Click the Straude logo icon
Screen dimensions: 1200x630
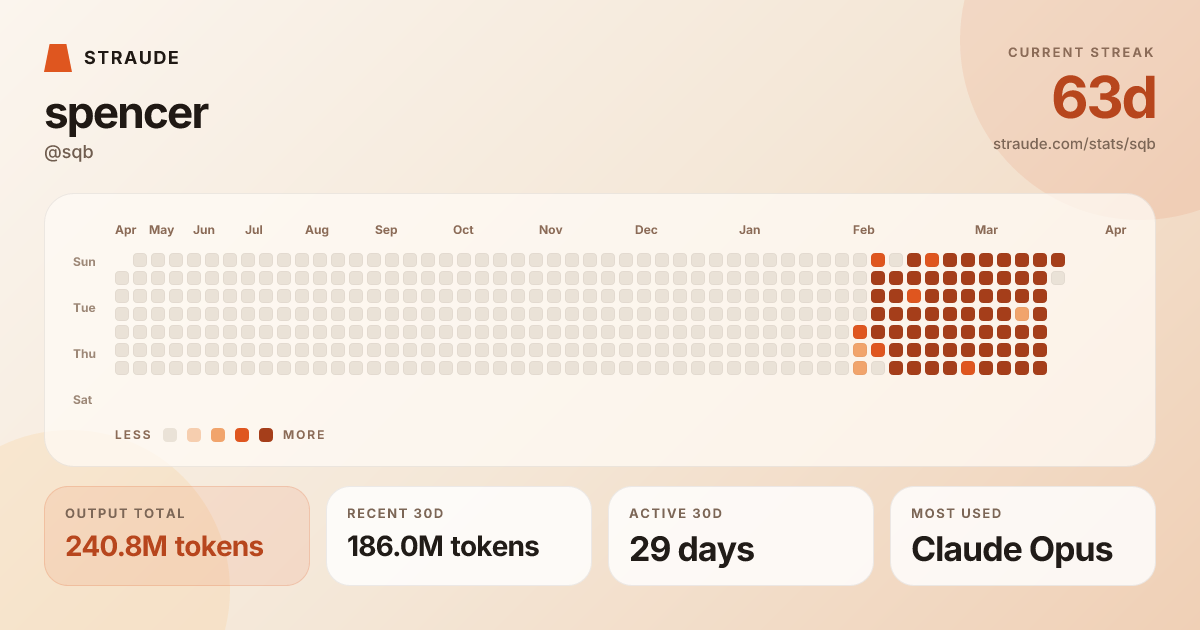[58, 58]
